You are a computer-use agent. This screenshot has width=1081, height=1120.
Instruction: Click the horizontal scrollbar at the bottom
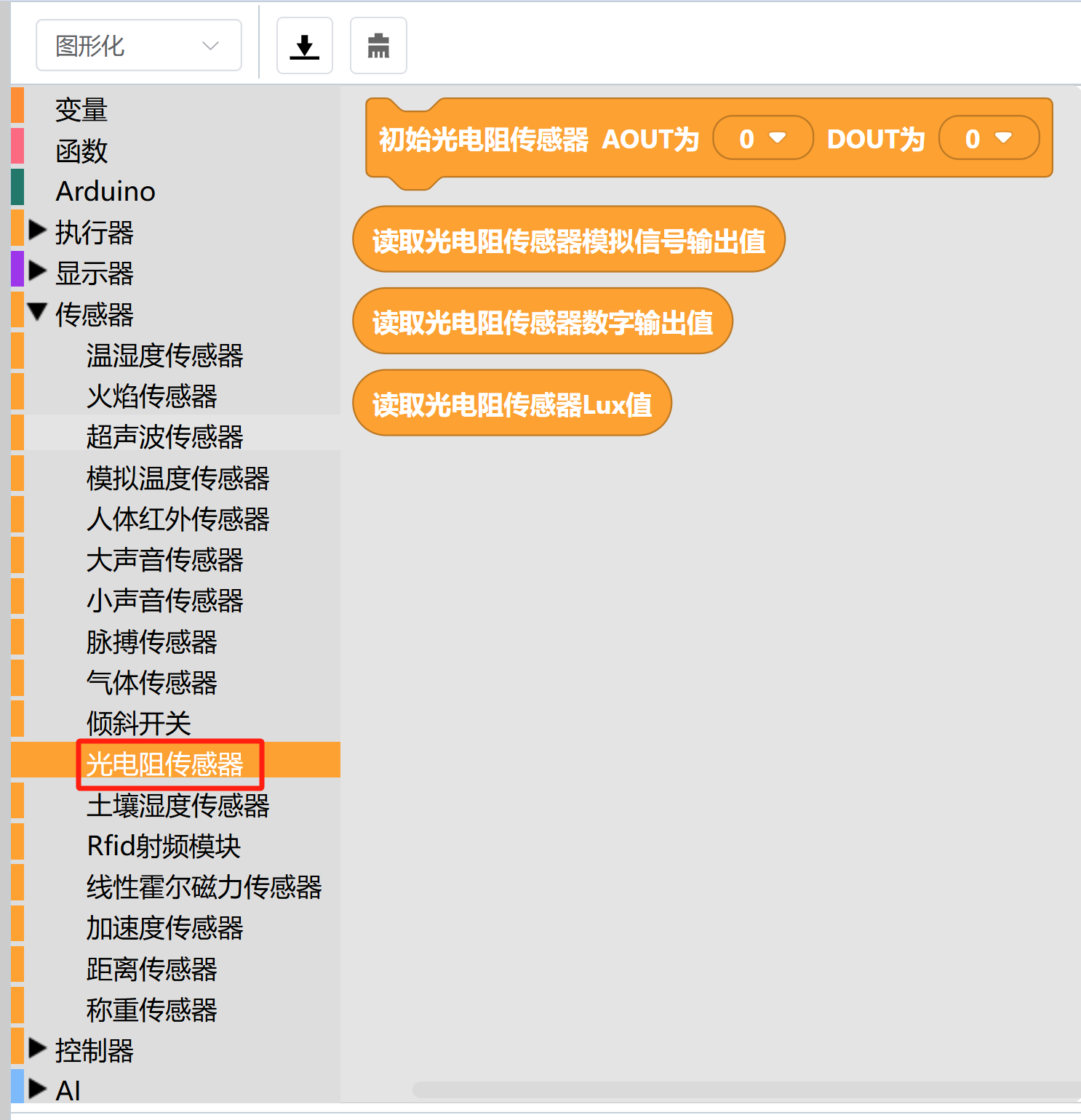tap(742, 1089)
